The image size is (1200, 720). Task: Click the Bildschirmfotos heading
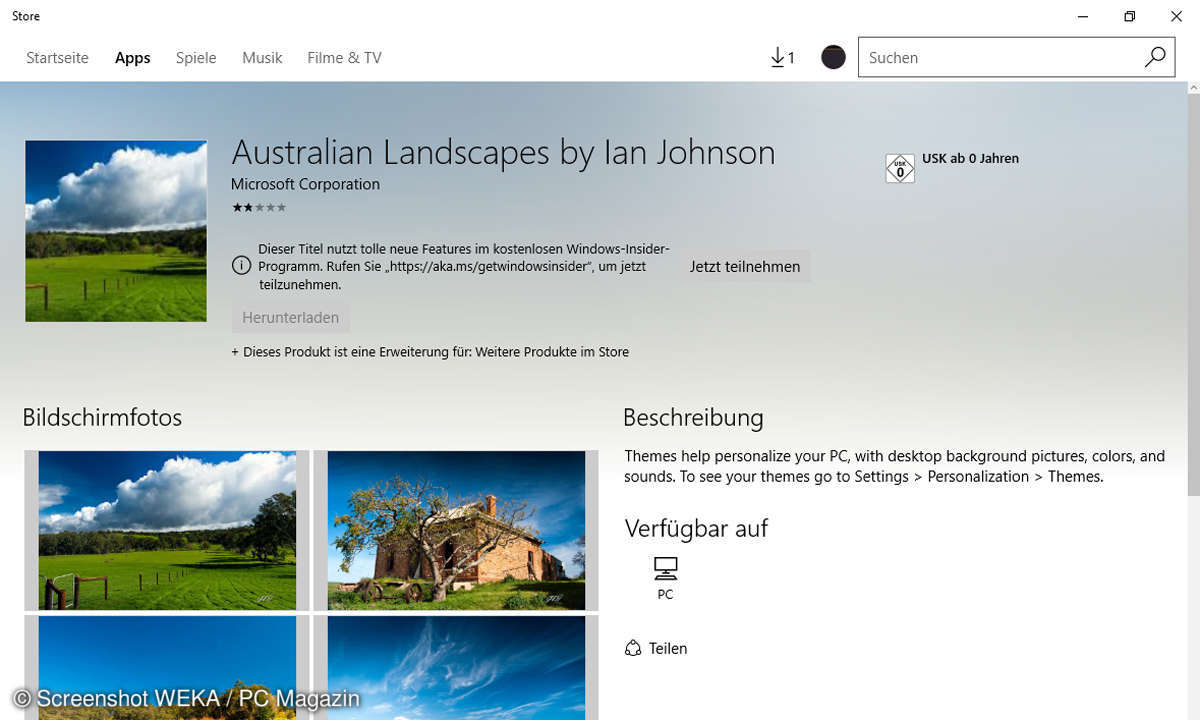pos(102,417)
